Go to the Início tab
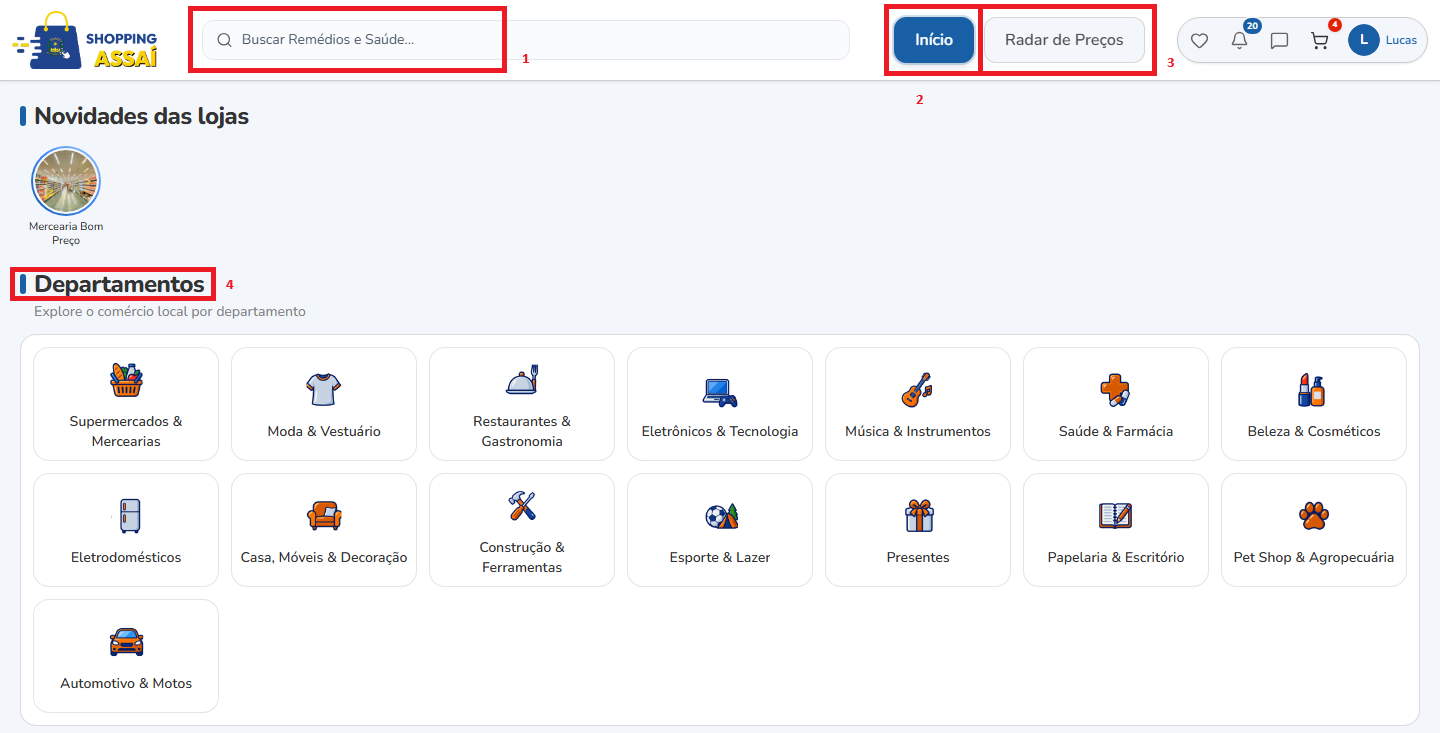 (934, 40)
